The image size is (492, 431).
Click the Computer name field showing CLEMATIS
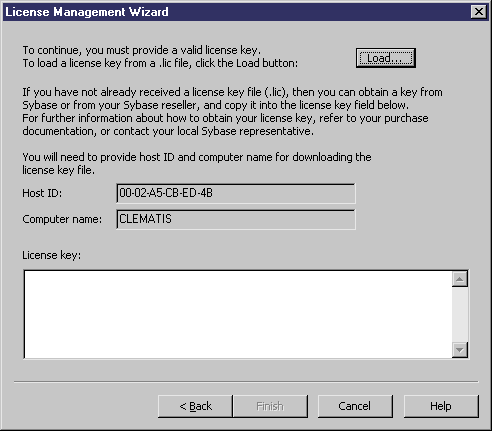point(236,219)
